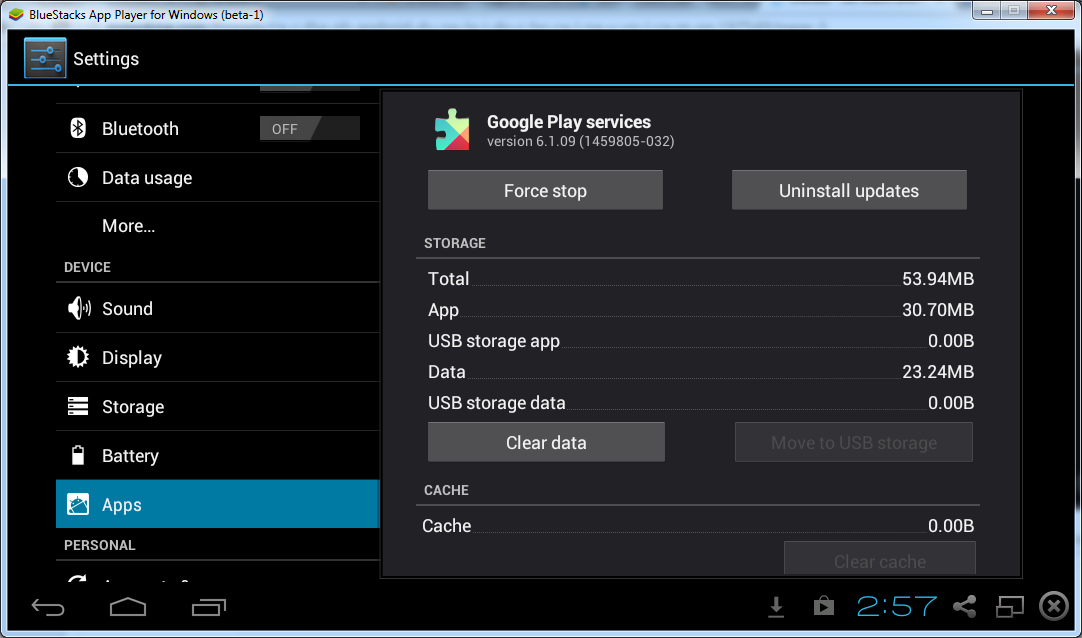Click the Settings sliders icon in header
The height and width of the screenshot is (638, 1082).
[x=45, y=58]
